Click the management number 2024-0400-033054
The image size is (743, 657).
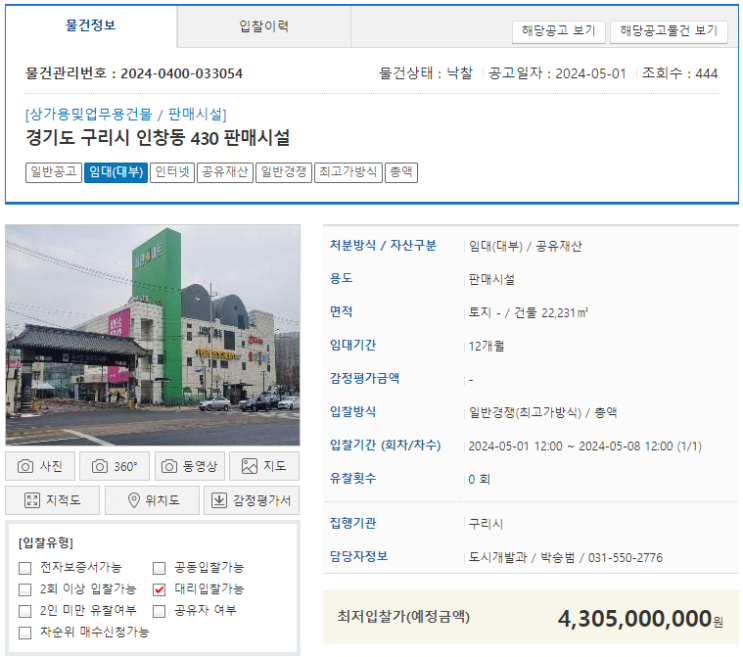tap(181, 73)
